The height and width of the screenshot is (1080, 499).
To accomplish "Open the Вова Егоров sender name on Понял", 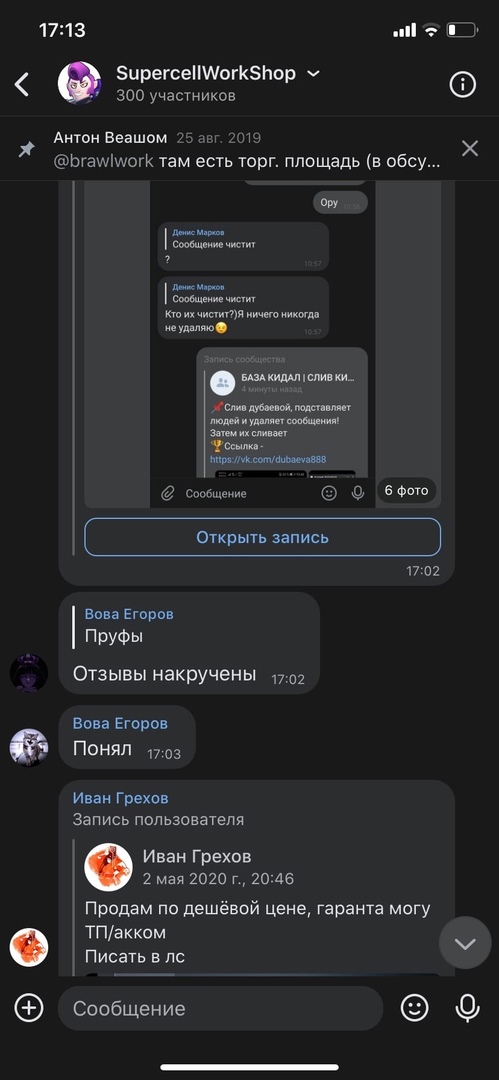I will pyautogui.click(x=120, y=723).
